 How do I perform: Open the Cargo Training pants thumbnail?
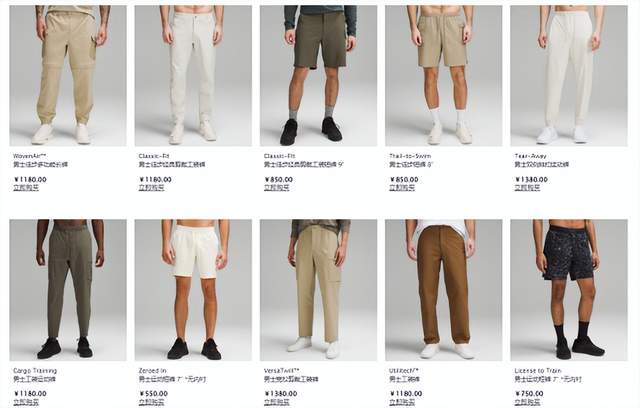coord(68,290)
